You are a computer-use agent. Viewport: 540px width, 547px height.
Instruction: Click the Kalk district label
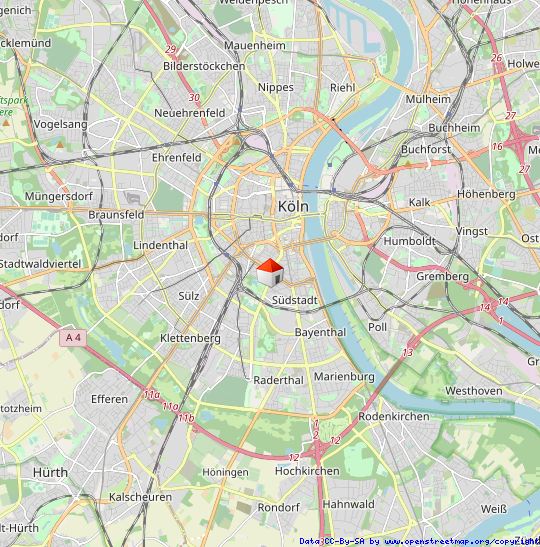click(x=420, y=202)
